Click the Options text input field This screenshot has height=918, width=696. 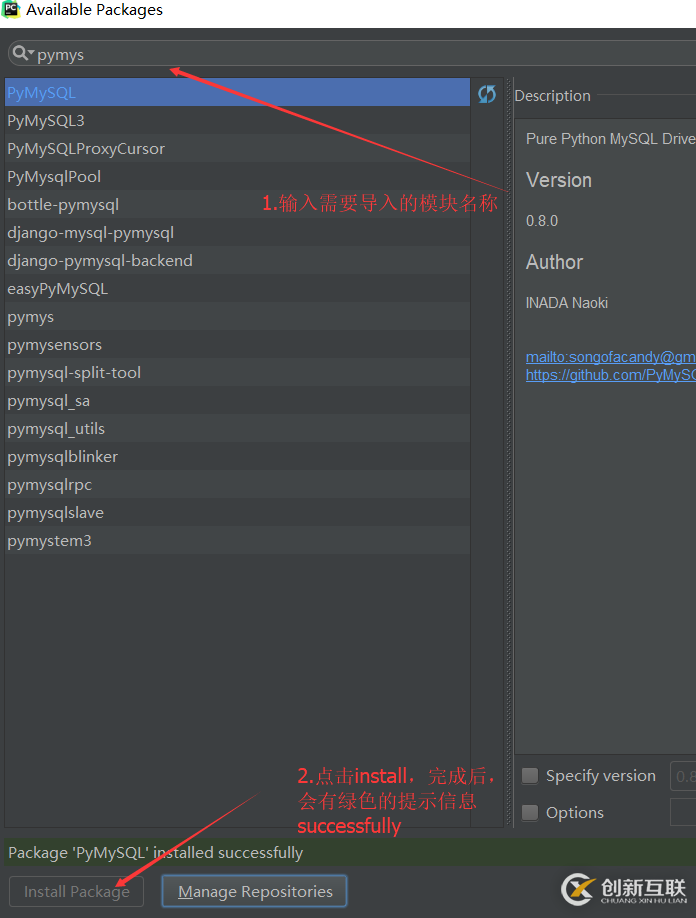pyautogui.click(x=683, y=812)
